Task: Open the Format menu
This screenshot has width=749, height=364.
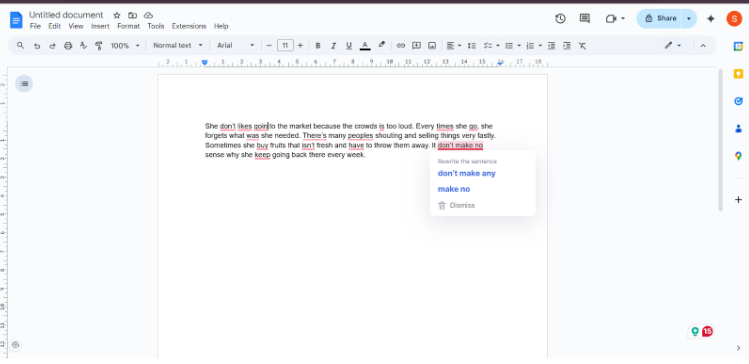Action: coord(128,26)
